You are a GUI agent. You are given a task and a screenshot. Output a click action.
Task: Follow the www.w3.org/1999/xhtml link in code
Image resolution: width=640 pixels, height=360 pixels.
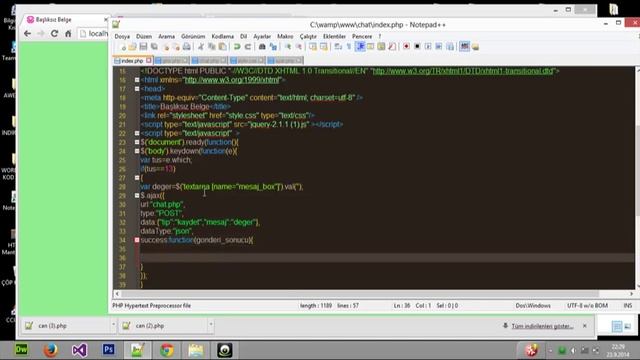pyautogui.click(x=232, y=80)
